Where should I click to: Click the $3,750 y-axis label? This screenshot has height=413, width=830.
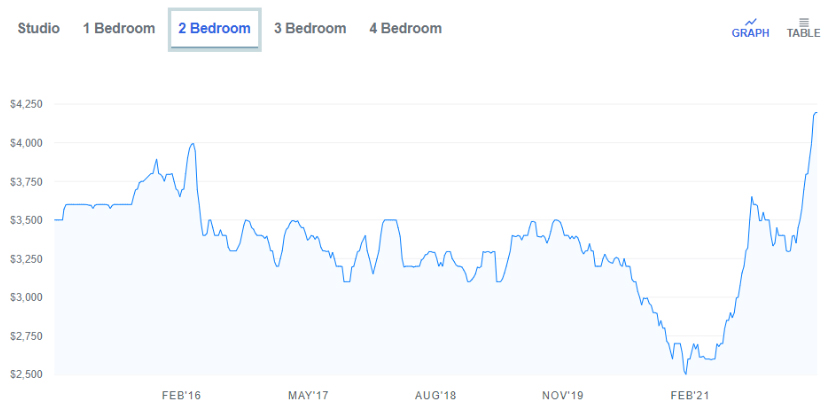click(26, 182)
